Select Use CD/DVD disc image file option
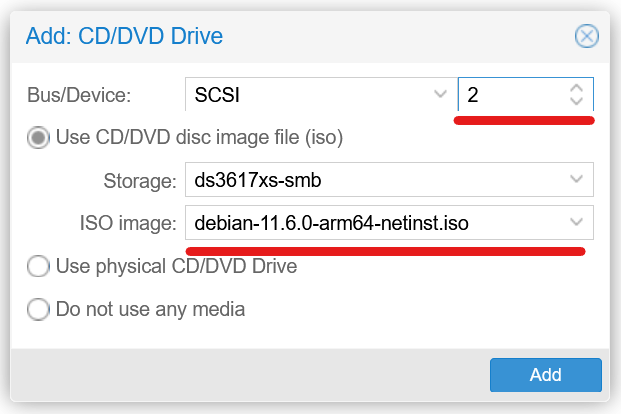621x414 pixels. pos(38,137)
